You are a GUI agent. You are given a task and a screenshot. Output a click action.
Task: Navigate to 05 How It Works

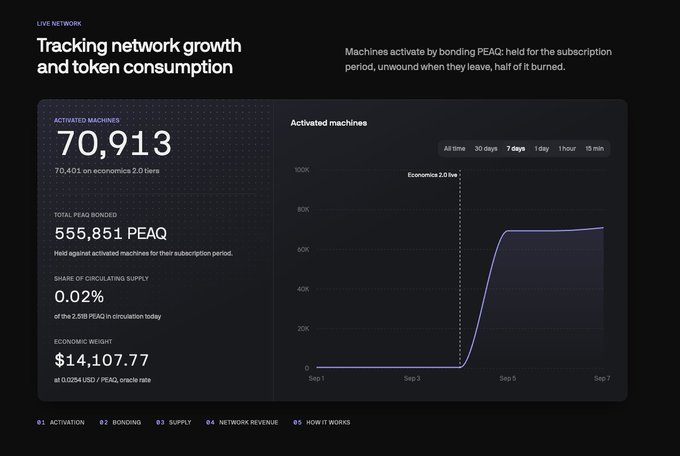tap(321, 422)
